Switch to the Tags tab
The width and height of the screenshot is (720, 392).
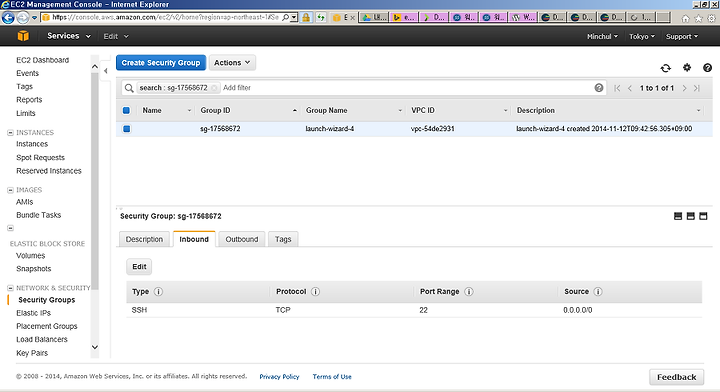click(x=283, y=239)
